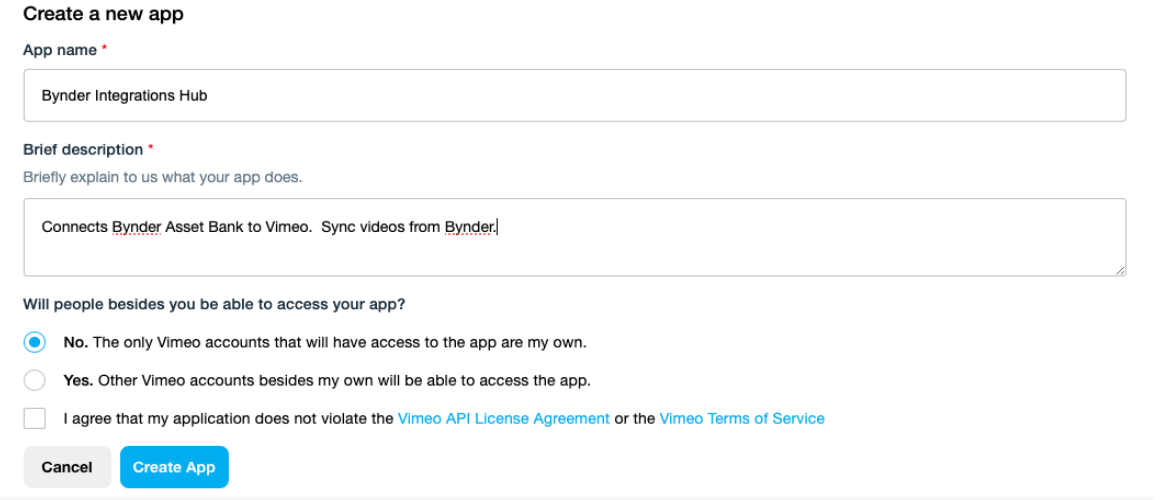Click the Create App button
The height and width of the screenshot is (500, 1172).
click(174, 467)
